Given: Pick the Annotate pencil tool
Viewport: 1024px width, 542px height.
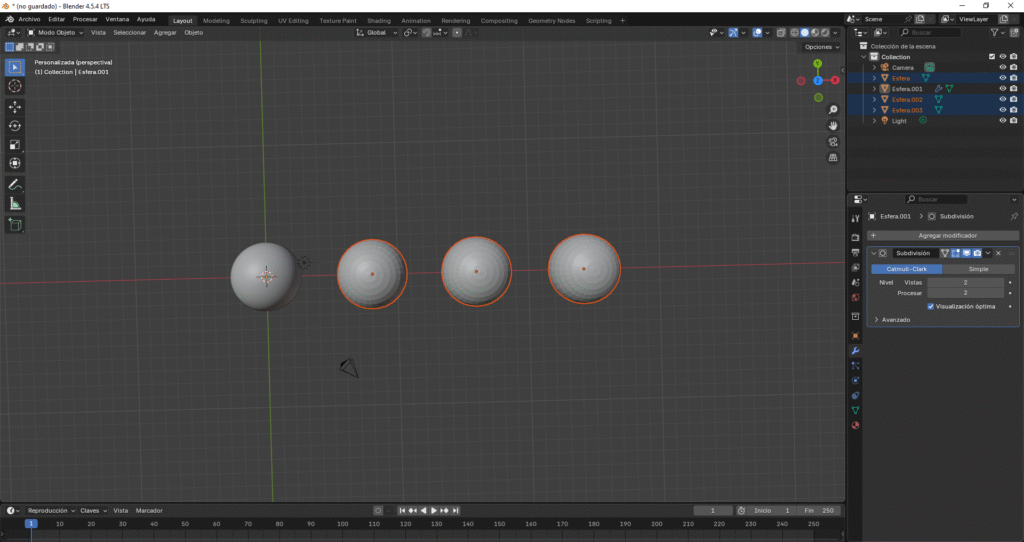Looking at the screenshot, I should 15,185.
